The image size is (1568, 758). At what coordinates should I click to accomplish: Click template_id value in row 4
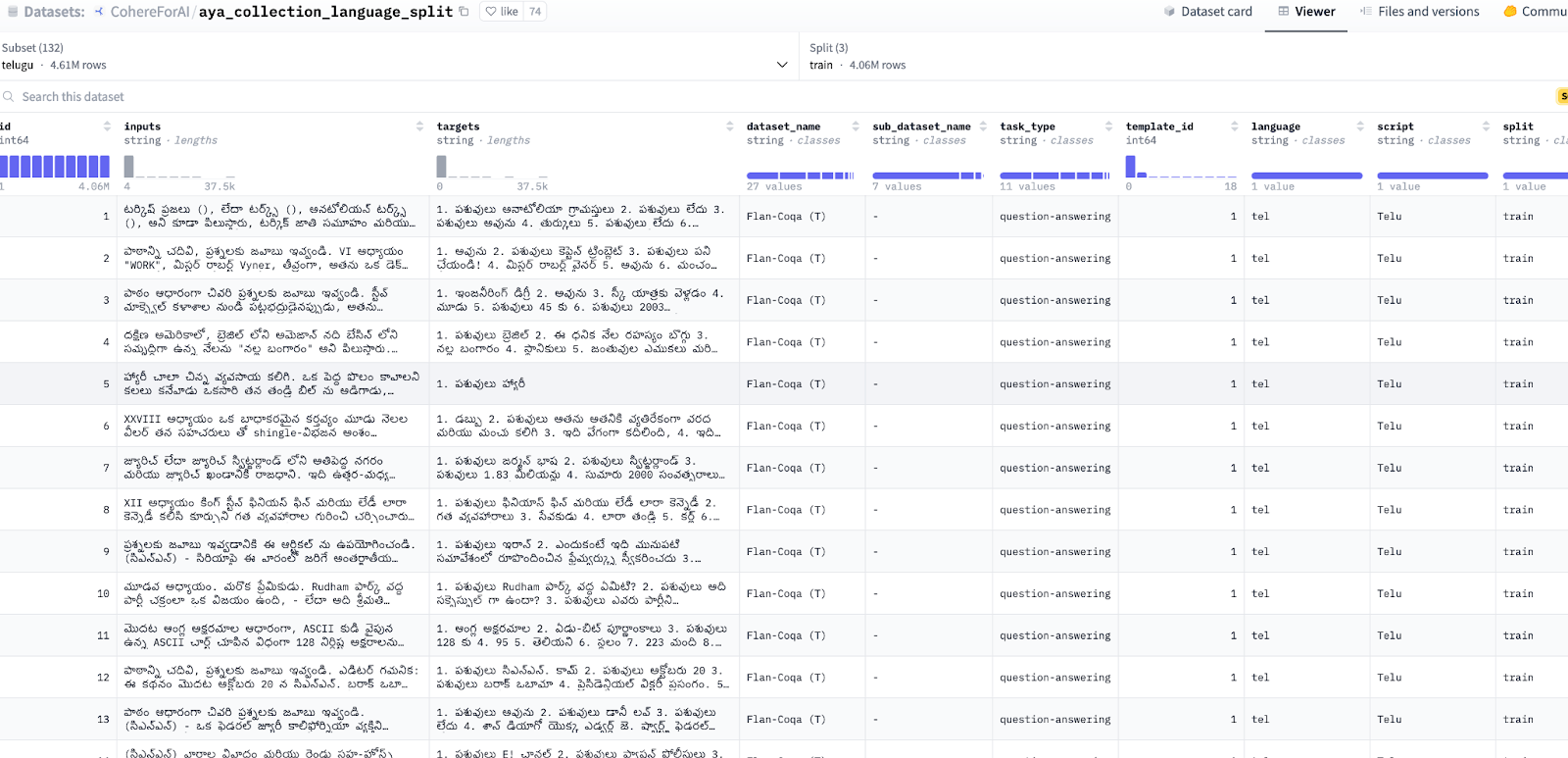pyautogui.click(x=1233, y=342)
